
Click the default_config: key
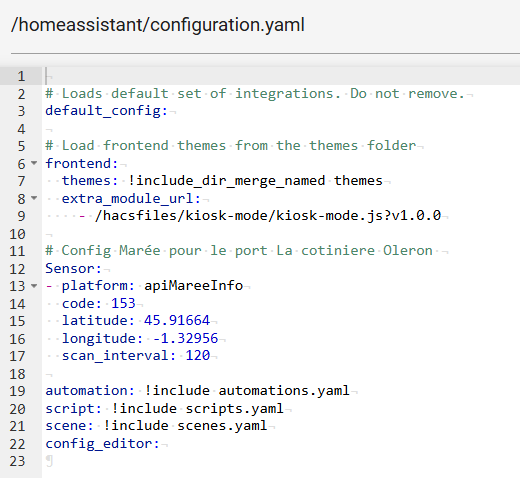(106, 111)
